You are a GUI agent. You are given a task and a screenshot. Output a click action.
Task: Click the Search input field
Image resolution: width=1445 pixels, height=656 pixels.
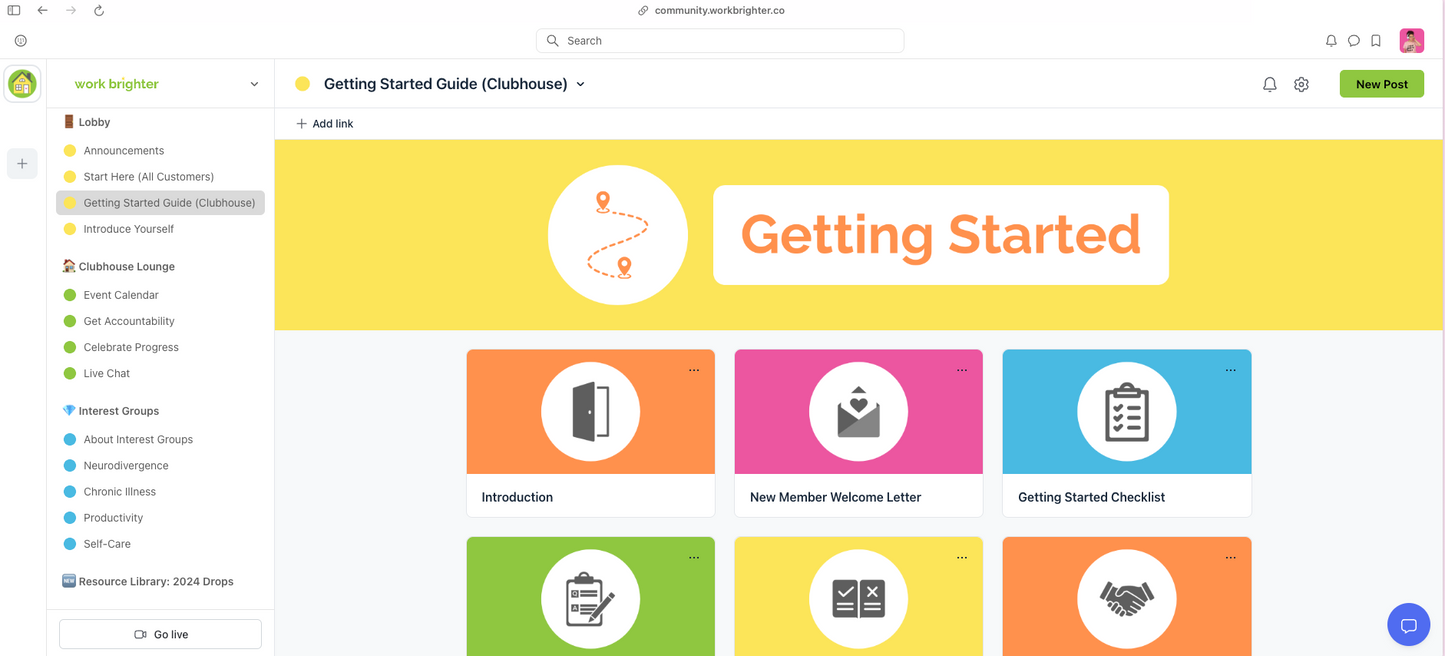pos(720,41)
